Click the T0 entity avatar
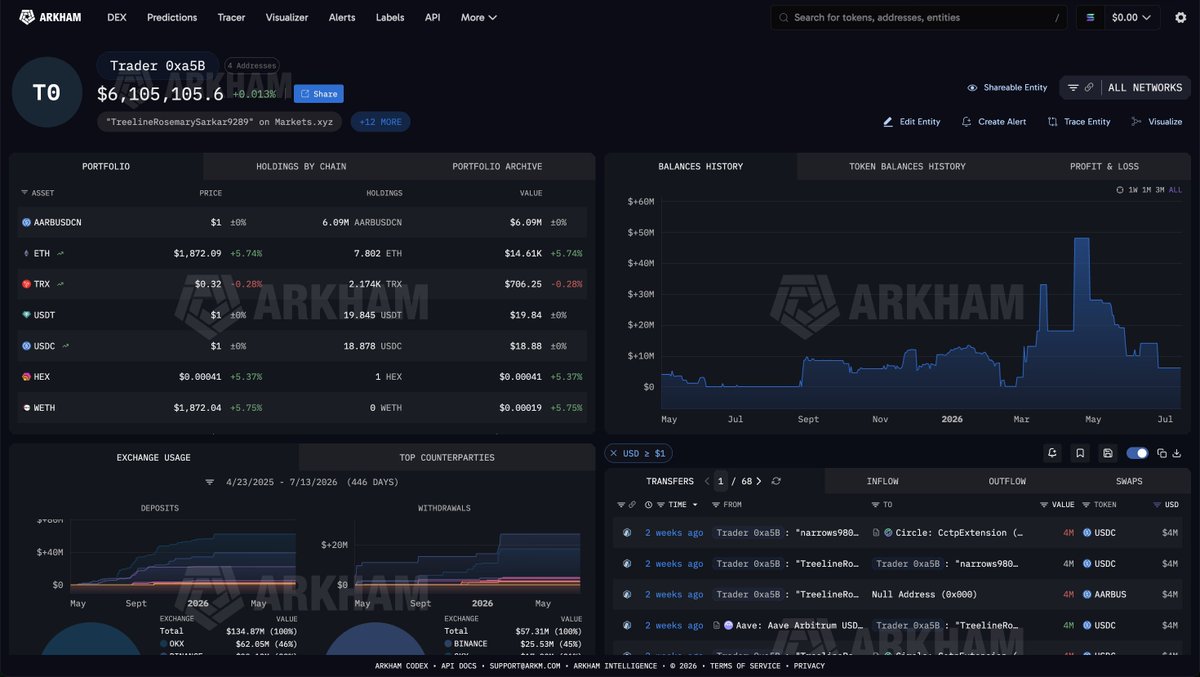 [x=47, y=92]
